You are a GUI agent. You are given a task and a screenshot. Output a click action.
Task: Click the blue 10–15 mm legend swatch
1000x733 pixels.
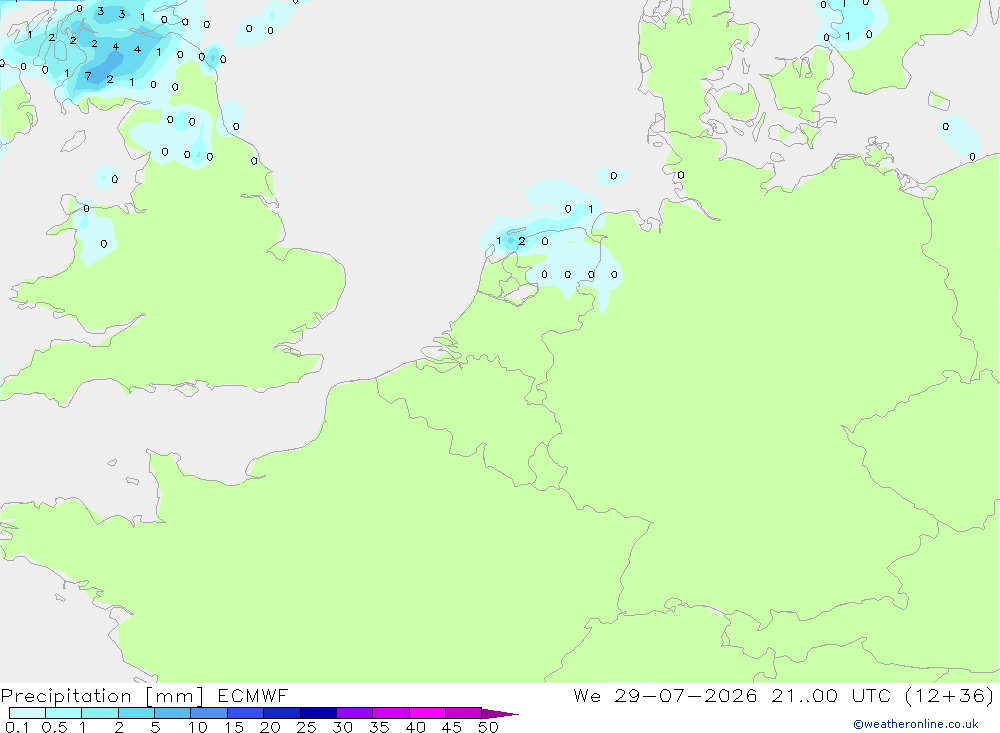point(209,713)
